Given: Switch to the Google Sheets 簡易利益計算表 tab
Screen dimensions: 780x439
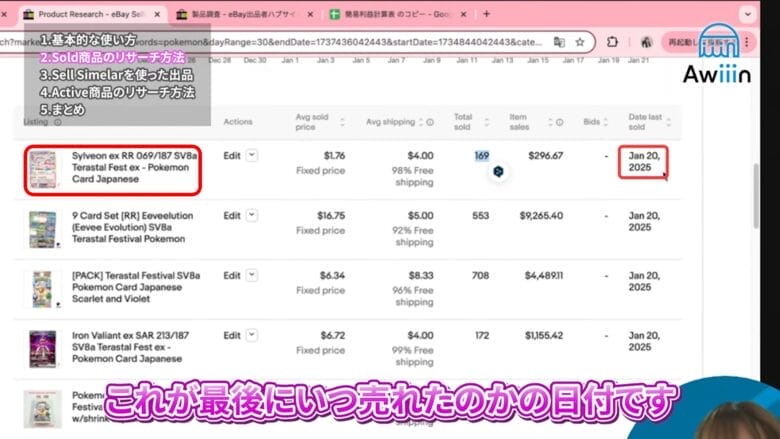Looking at the screenshot, I should click(396, 14).
